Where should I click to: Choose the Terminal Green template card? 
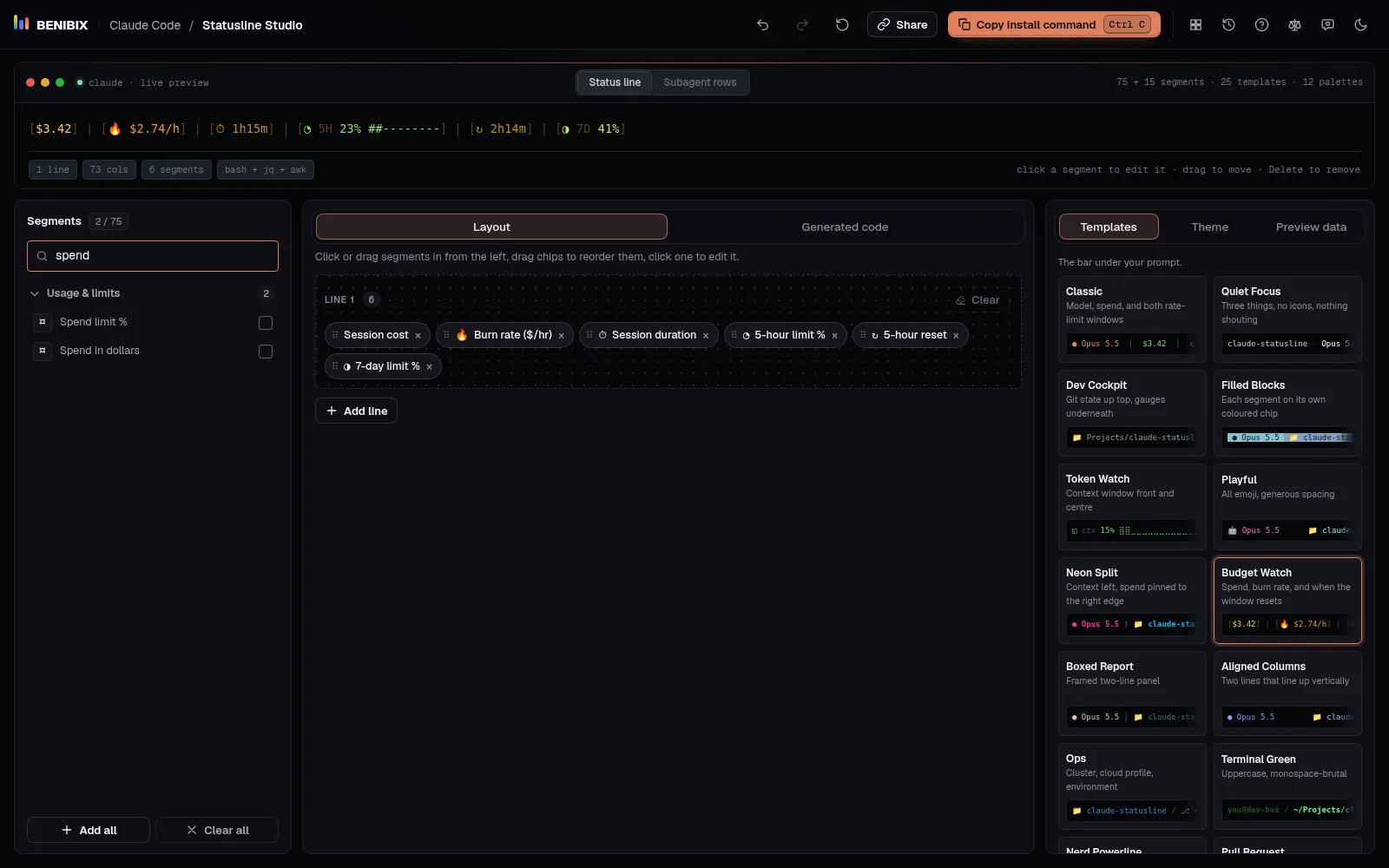click(x=1287, y=786)
